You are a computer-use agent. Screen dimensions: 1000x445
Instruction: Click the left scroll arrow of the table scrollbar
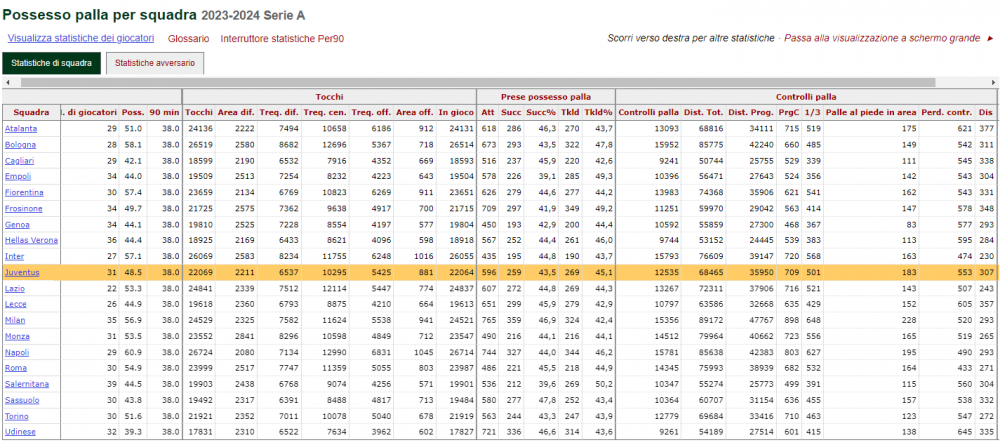(x=8, y=83)
